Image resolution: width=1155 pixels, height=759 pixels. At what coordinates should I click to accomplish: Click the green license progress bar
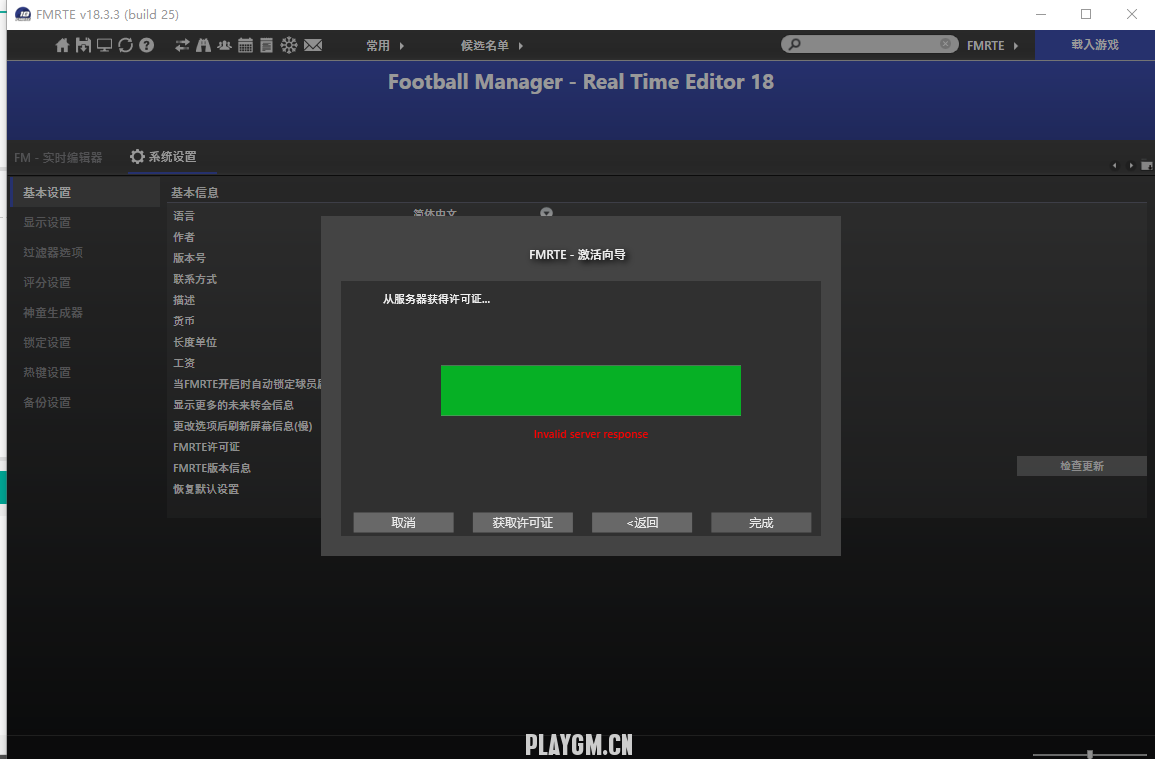point(591,391)
